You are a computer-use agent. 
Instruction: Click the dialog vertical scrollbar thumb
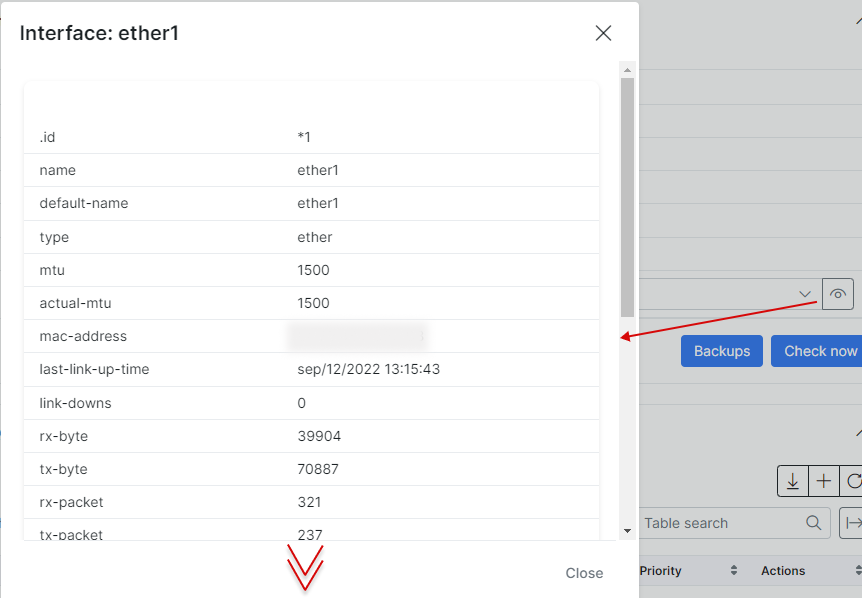[627, 197]
